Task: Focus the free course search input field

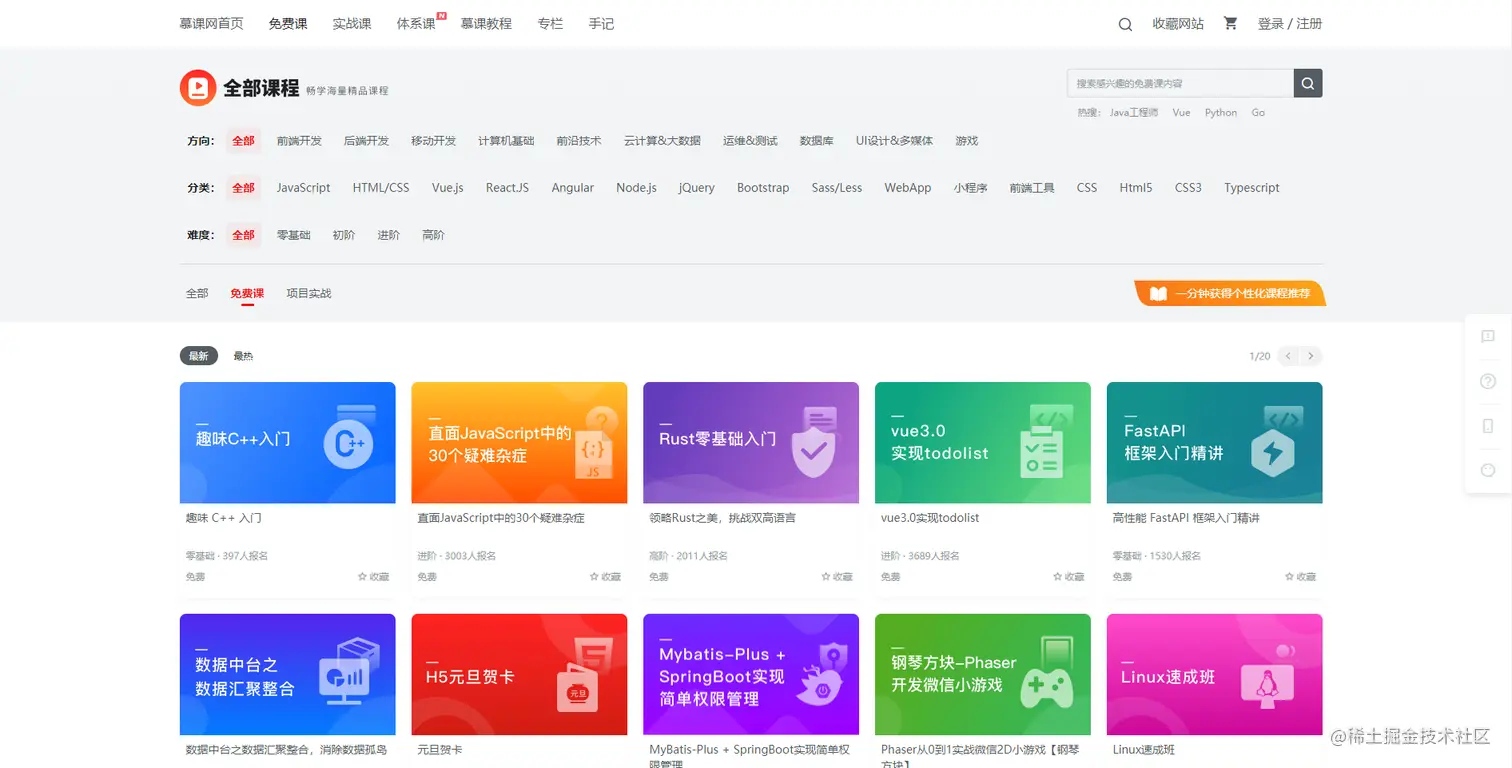Action: [x=1181, y=83]
